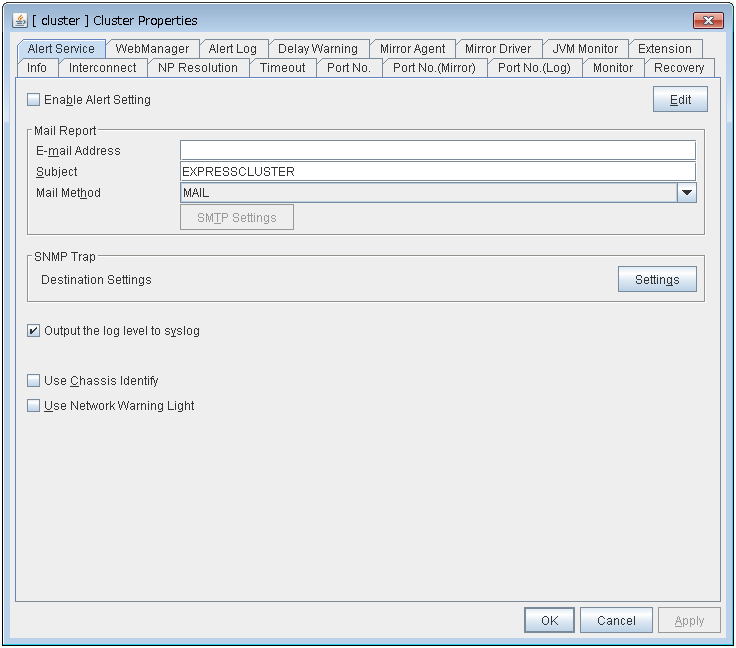Enable the Alert Setting checkbox
Screen dimensions: 736x648
(x=34, y=100)
